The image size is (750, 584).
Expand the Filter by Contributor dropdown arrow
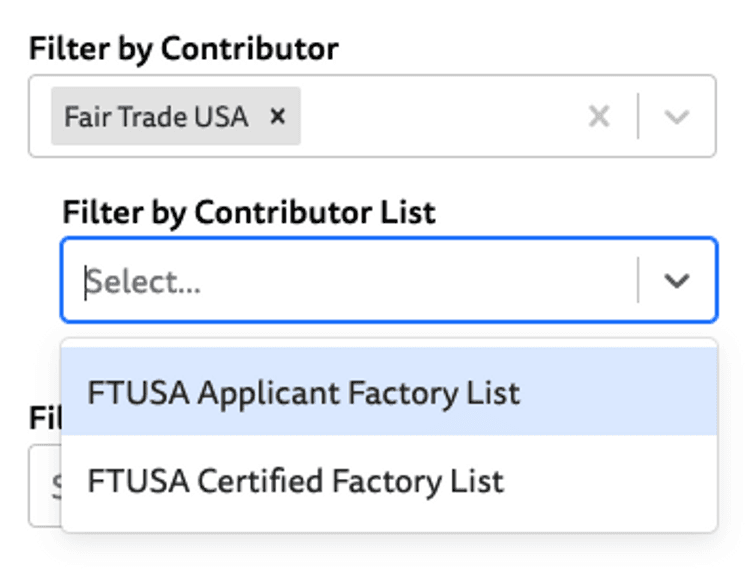coord(677,116)
